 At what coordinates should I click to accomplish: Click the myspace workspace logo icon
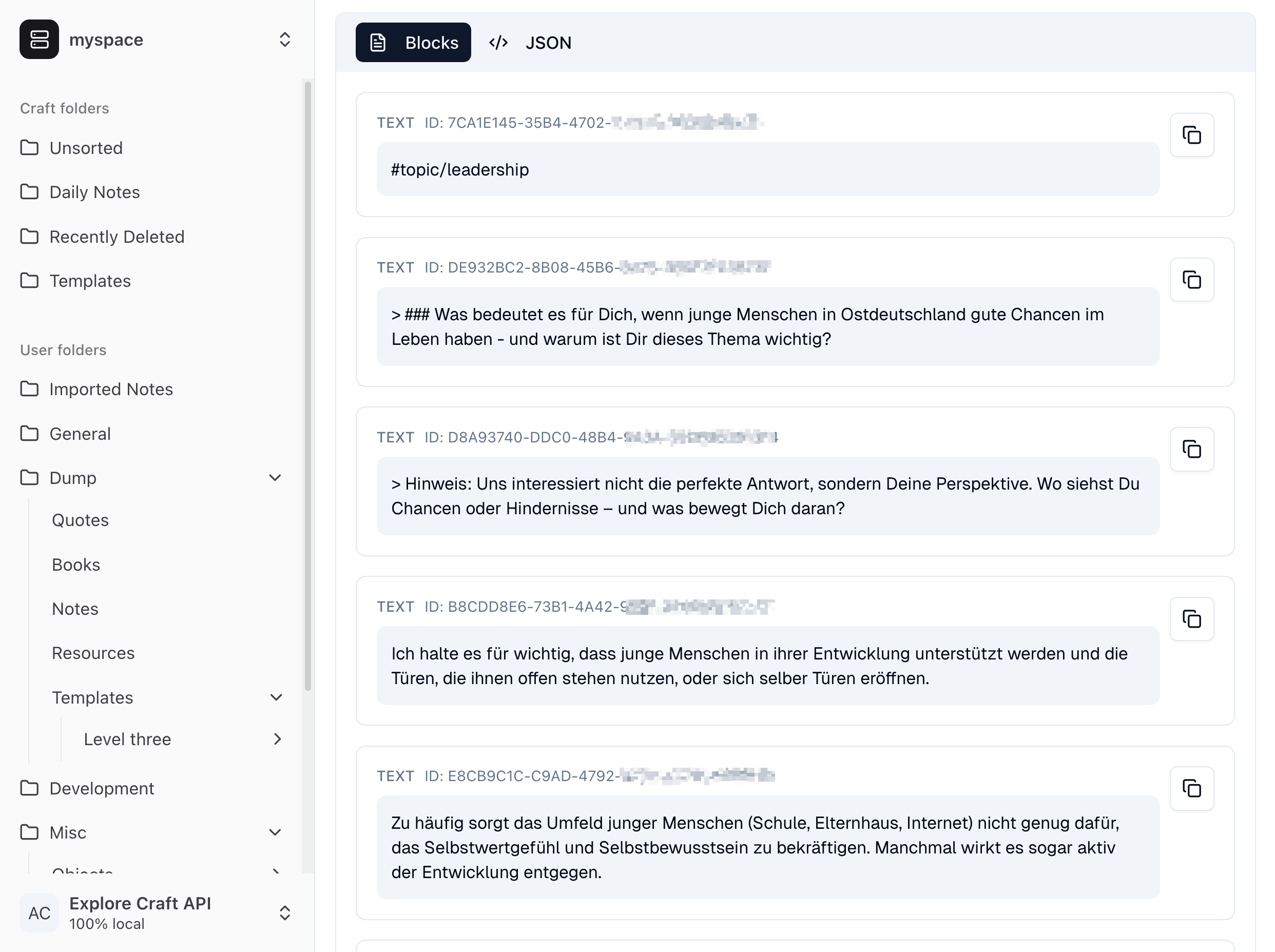coord(38,38)
